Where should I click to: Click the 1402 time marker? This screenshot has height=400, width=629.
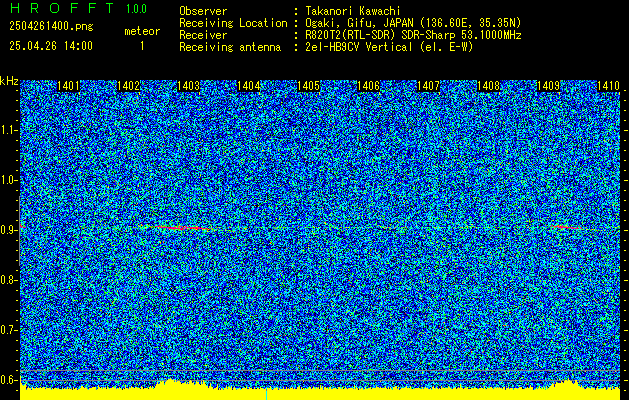pyautogui.click(x=128, y=86)
